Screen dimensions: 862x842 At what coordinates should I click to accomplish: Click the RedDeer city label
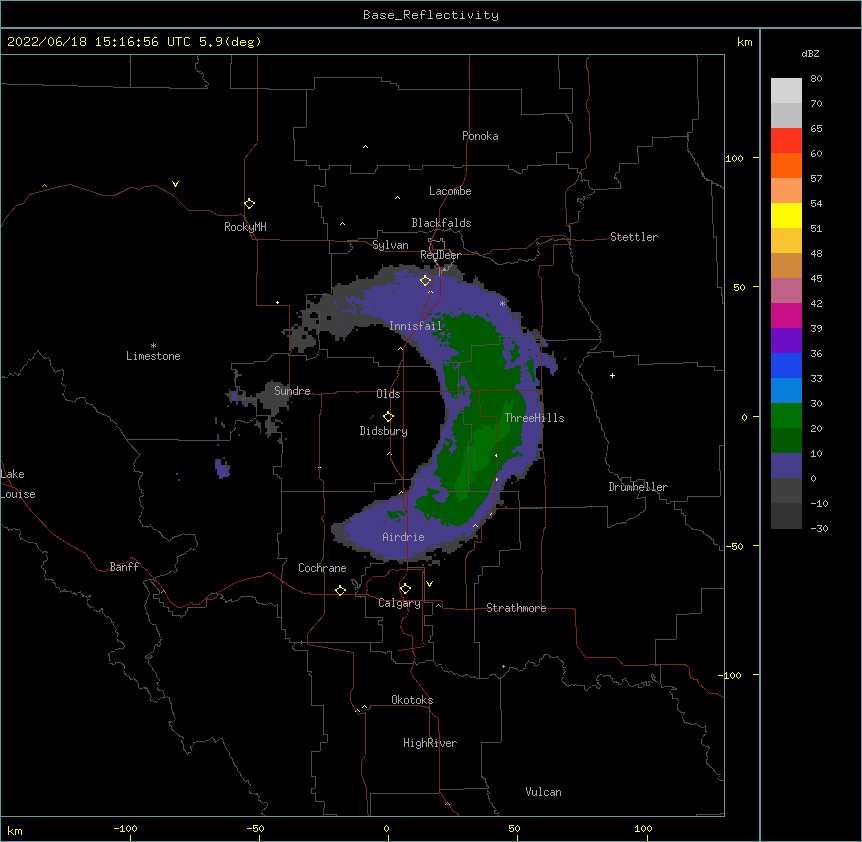tap(440, 255)
